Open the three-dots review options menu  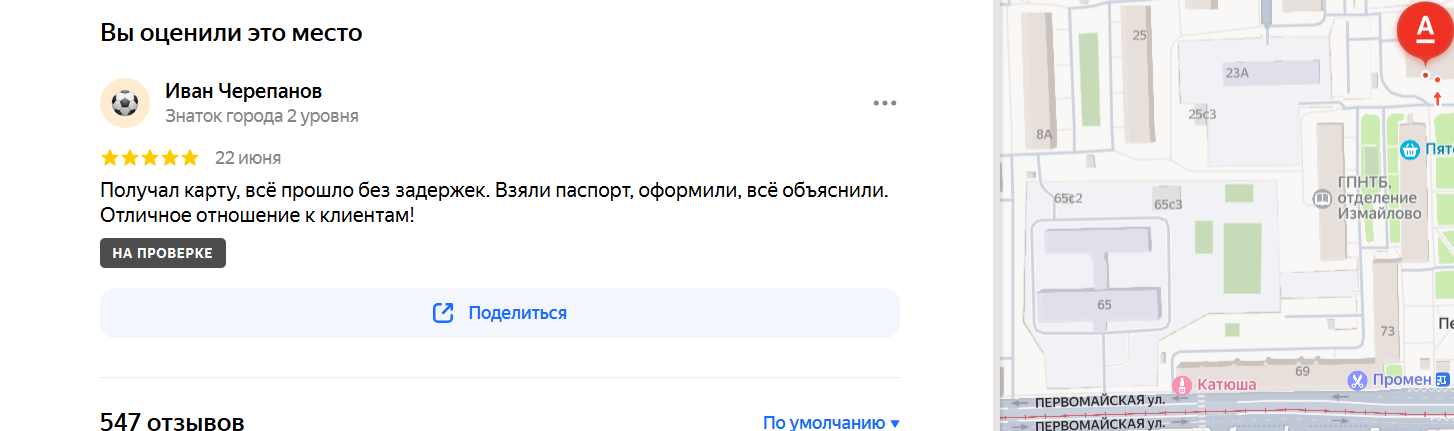[x=885, y=103]
